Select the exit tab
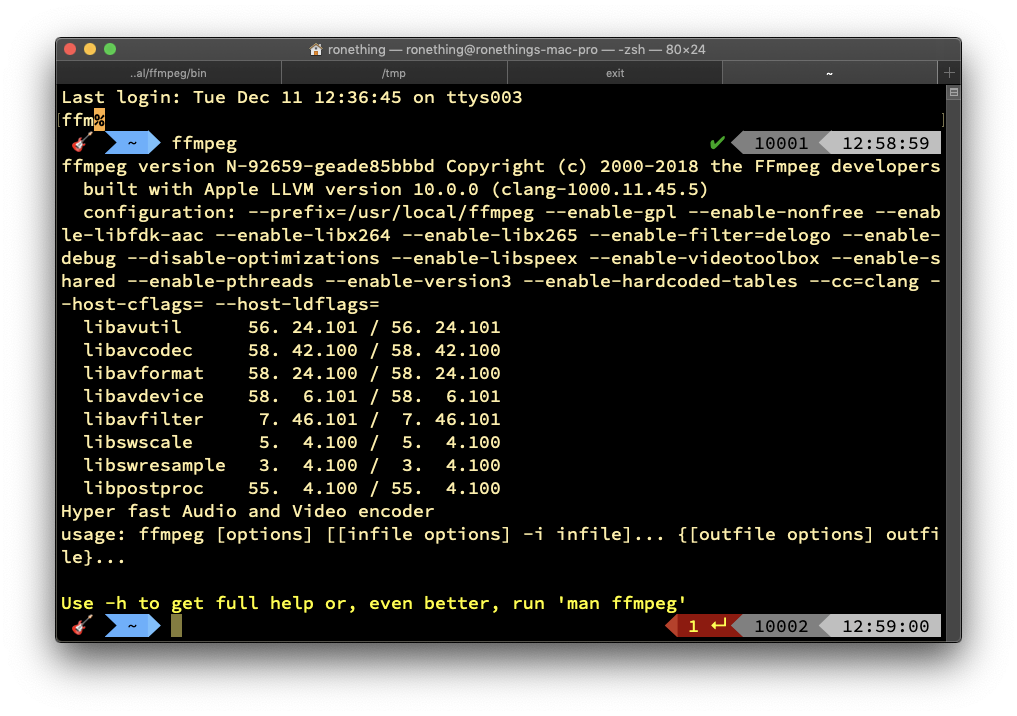 [615, 73]
